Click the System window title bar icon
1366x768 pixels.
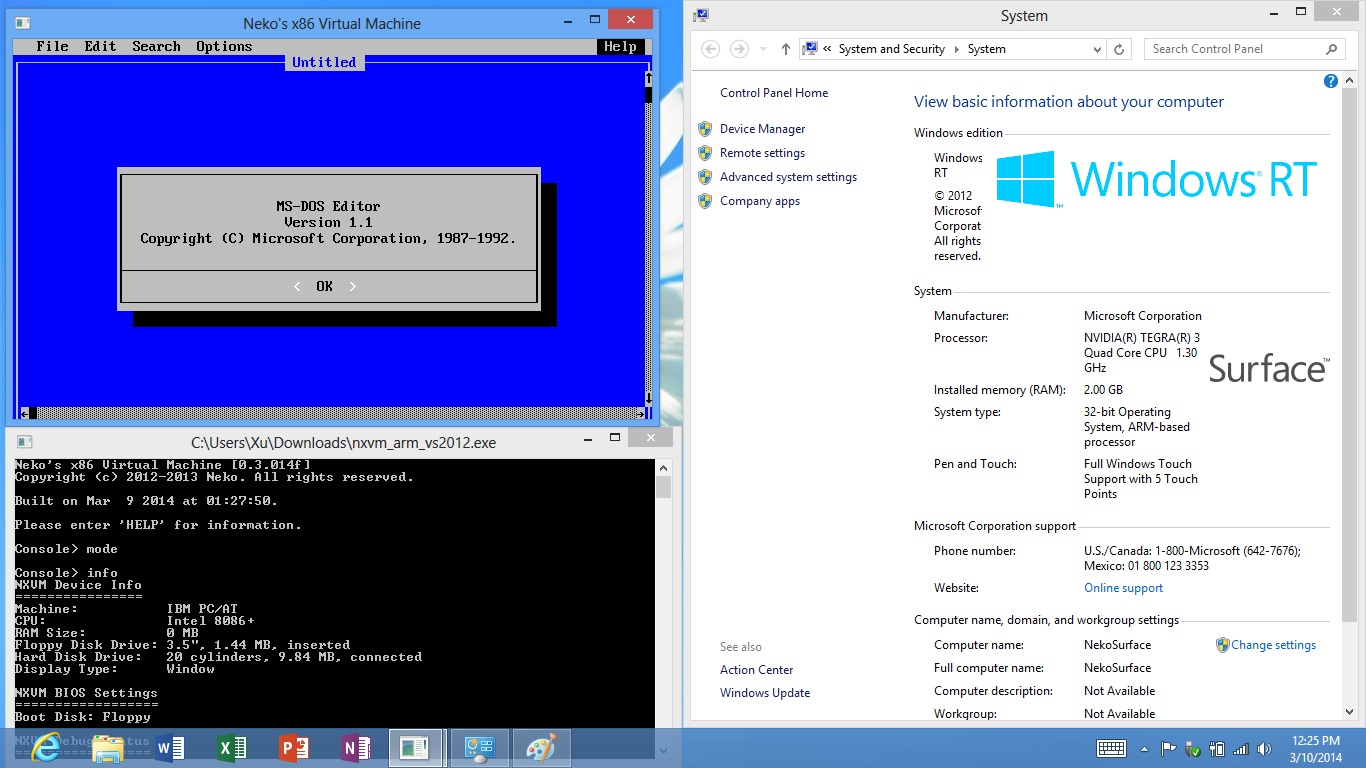pos(701,15)
